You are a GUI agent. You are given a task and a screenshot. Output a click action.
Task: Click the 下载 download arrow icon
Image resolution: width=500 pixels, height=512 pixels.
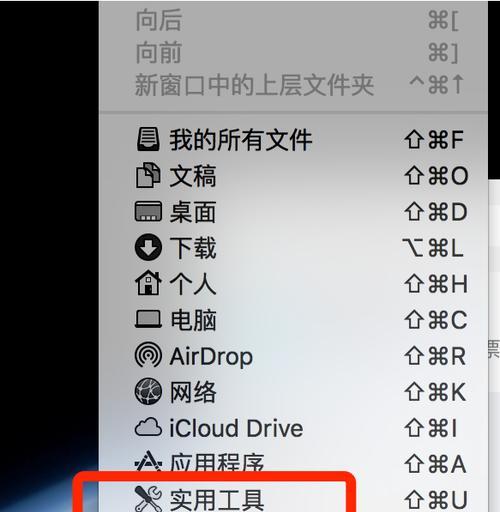[148, 247]
